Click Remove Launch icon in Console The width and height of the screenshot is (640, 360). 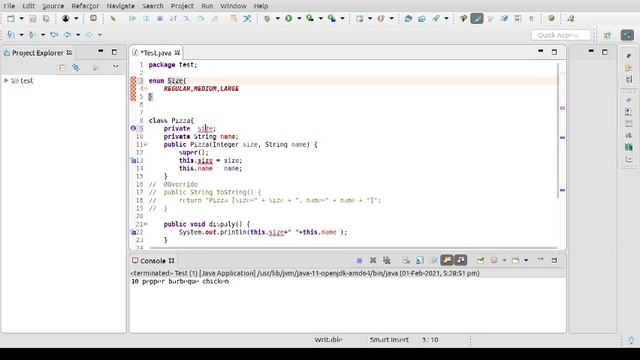tap(373, 260)
